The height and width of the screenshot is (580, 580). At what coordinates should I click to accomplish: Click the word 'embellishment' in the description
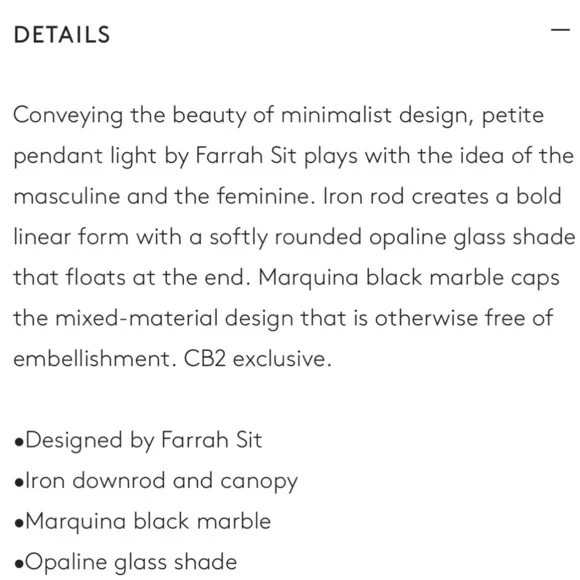click(x=95, y=358)
